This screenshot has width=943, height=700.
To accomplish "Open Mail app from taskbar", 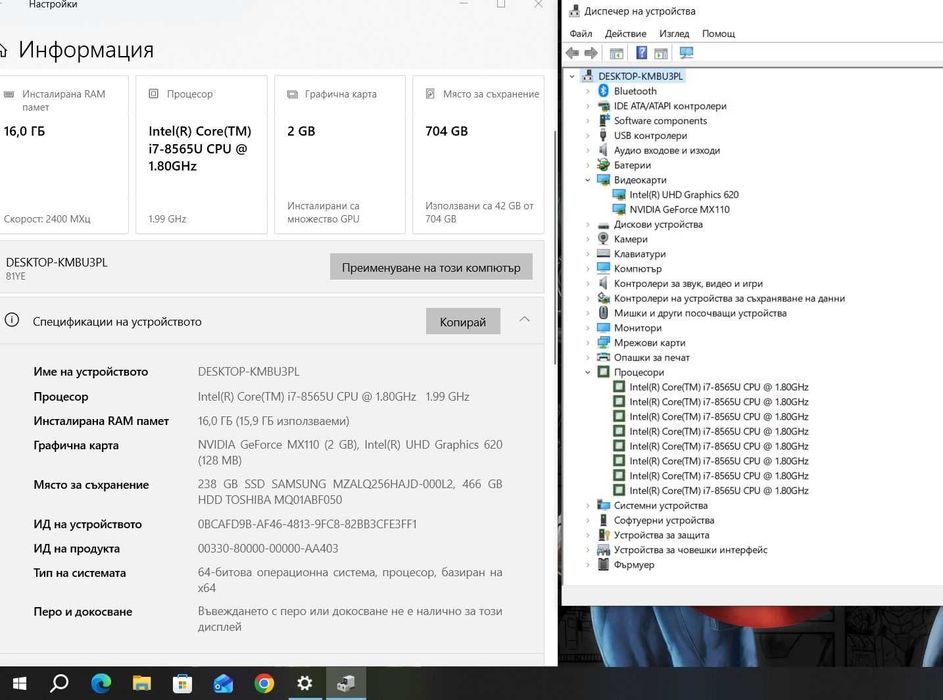I will 223,683.
